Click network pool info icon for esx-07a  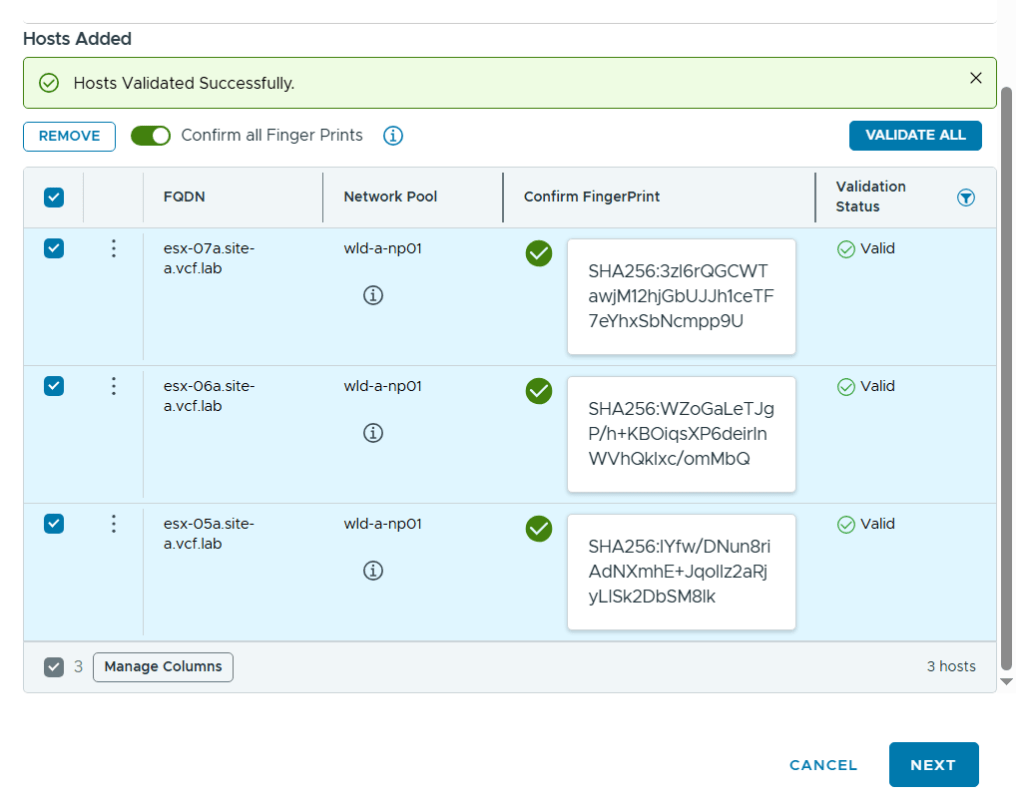(x=373, y=295)
